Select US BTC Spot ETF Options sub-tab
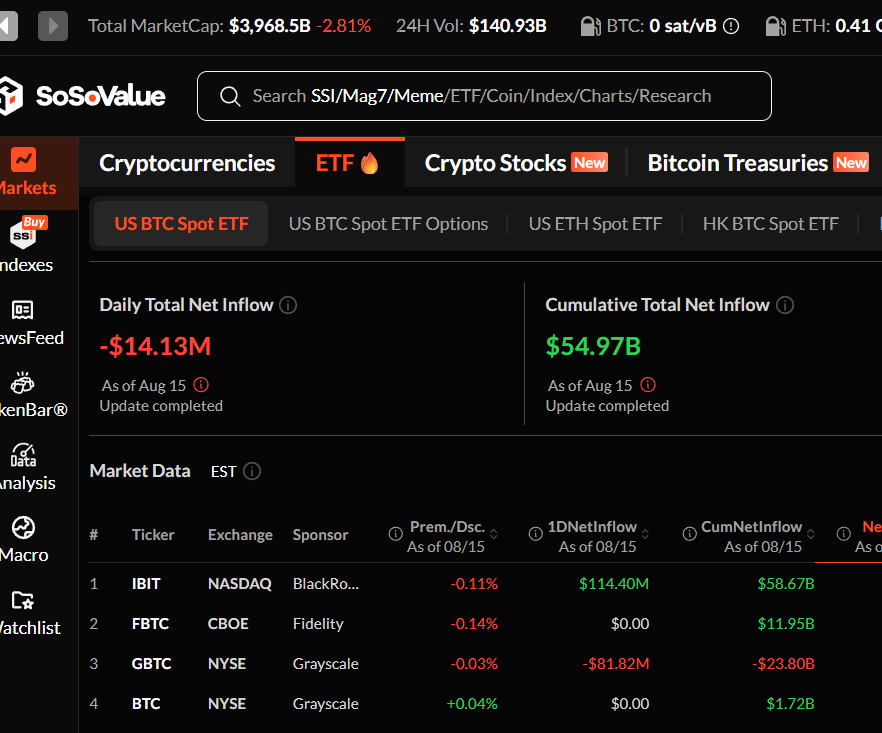This screenshot has height=733, width=882. pos(388,224)
